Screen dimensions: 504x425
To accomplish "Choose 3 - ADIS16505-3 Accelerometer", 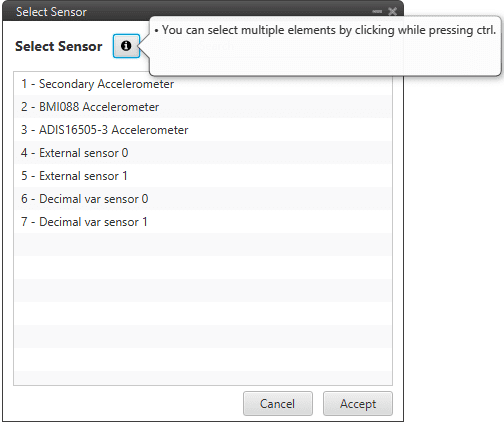I will pyautogui.click(x=203, y=130).
